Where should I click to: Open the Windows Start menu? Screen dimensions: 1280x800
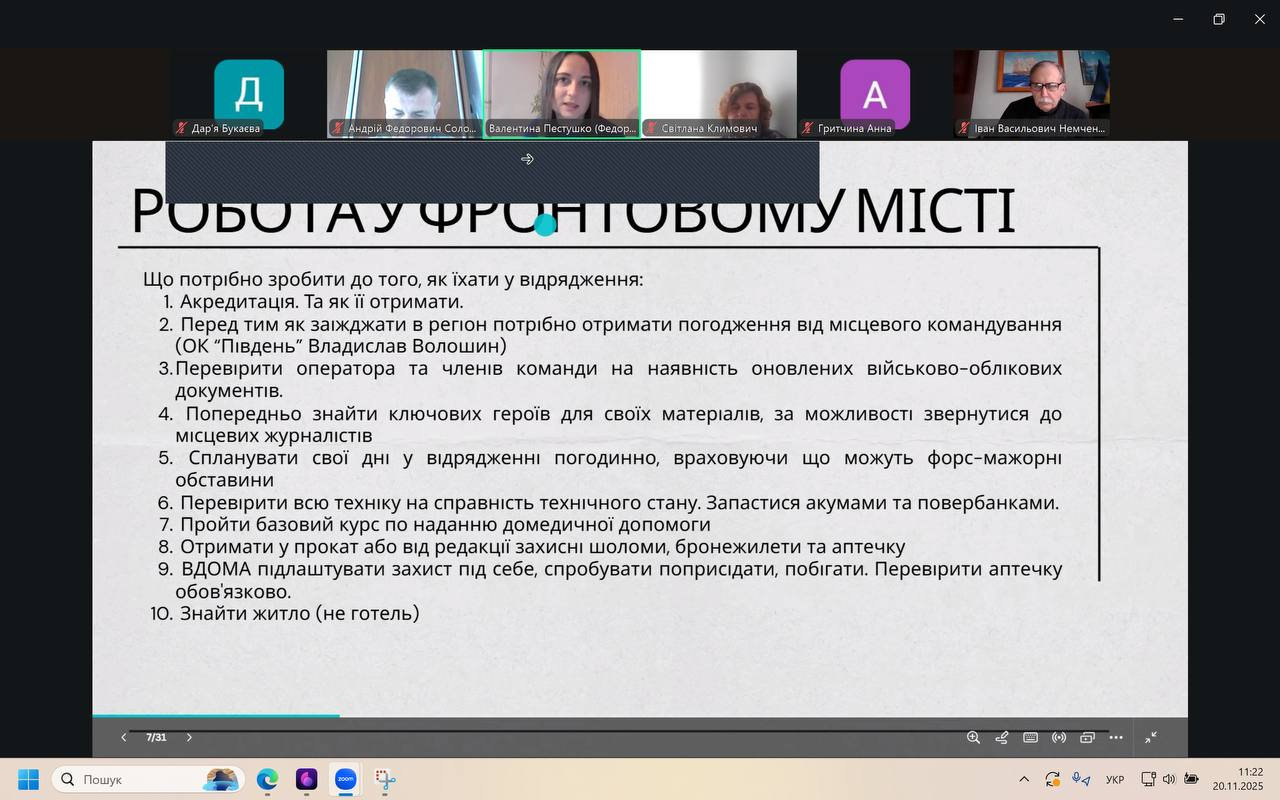pyautogui.click(x=28, y=779)
